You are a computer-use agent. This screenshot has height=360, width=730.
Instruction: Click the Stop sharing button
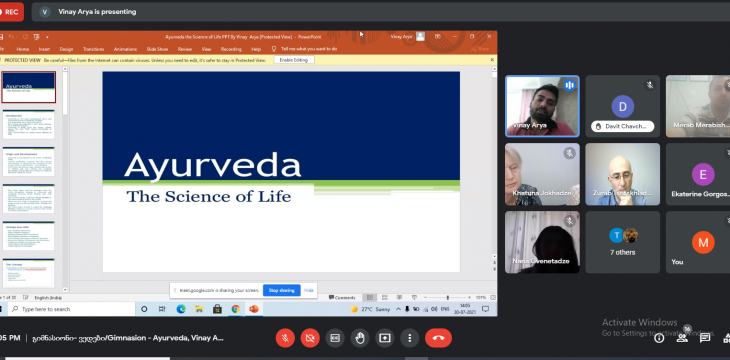click(x=282, y=290)
